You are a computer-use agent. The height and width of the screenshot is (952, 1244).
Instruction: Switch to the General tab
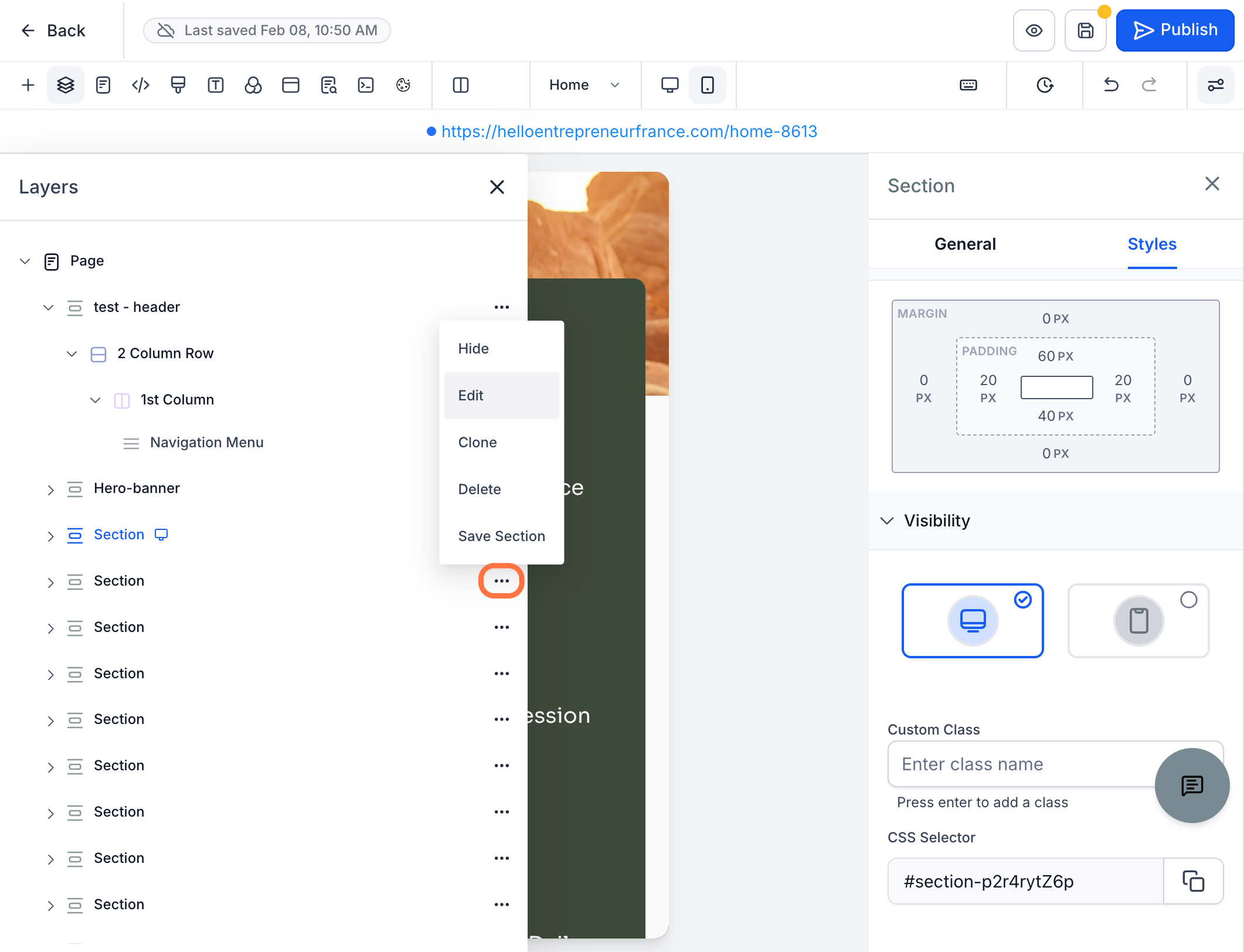(965, 244)
